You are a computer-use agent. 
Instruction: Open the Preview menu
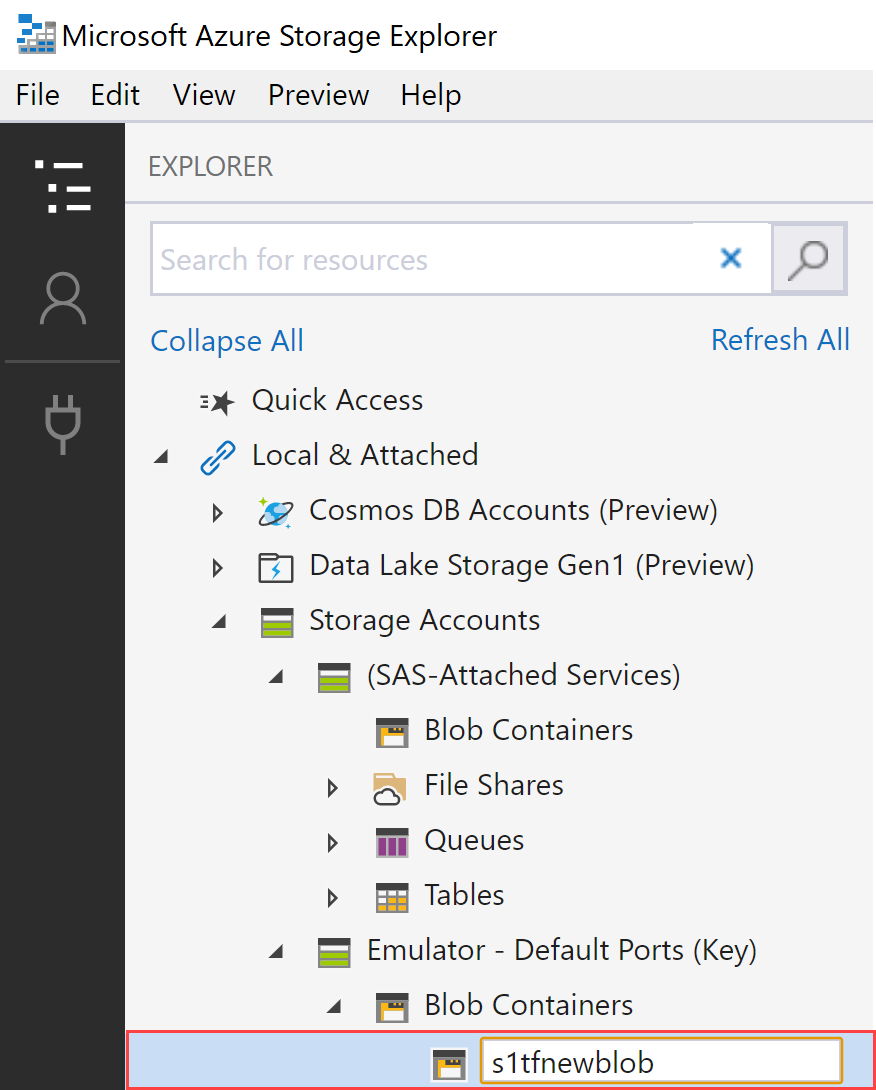pyautogui.click(x=318, y=95)
